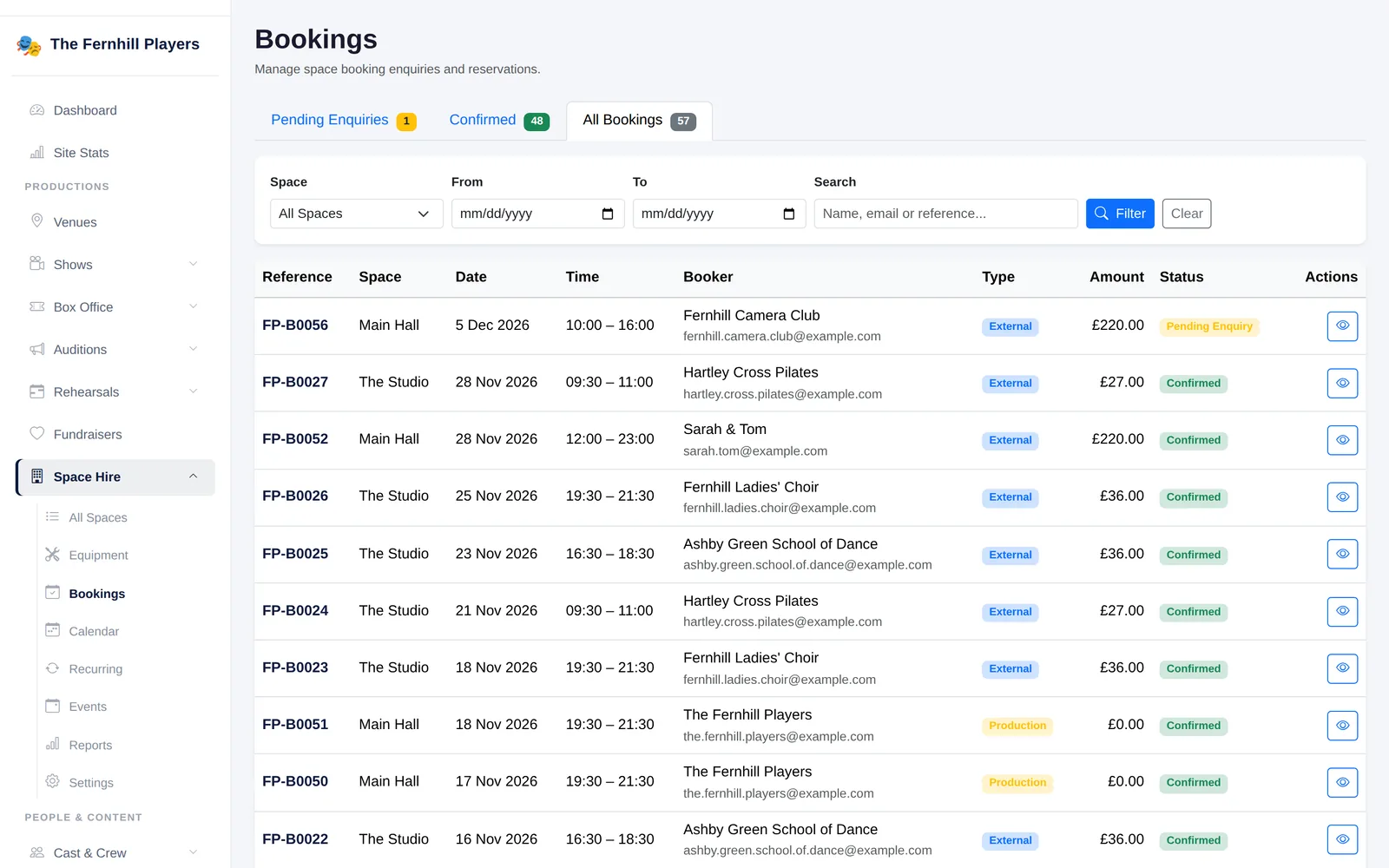Click the Clear button
Image resolution: width=1389 pixels, height=868 pixels.
point(1187,214)
